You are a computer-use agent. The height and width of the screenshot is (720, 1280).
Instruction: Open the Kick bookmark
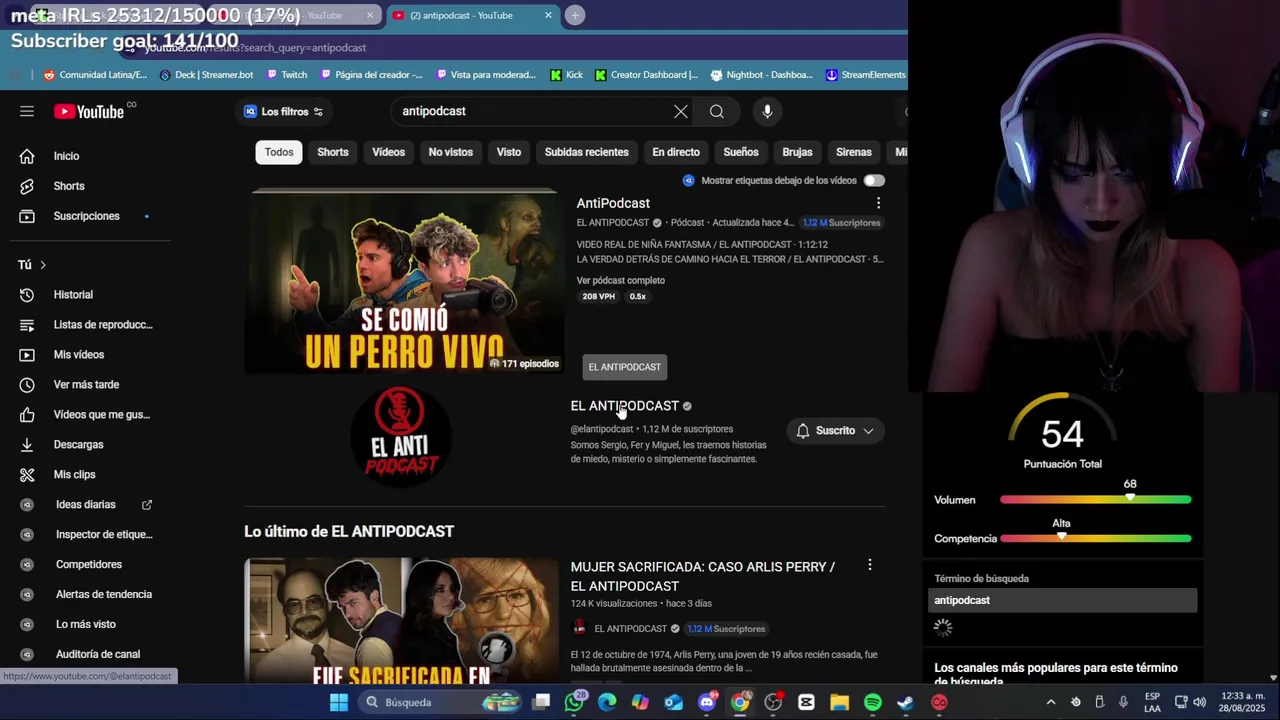tap(566, 75)
